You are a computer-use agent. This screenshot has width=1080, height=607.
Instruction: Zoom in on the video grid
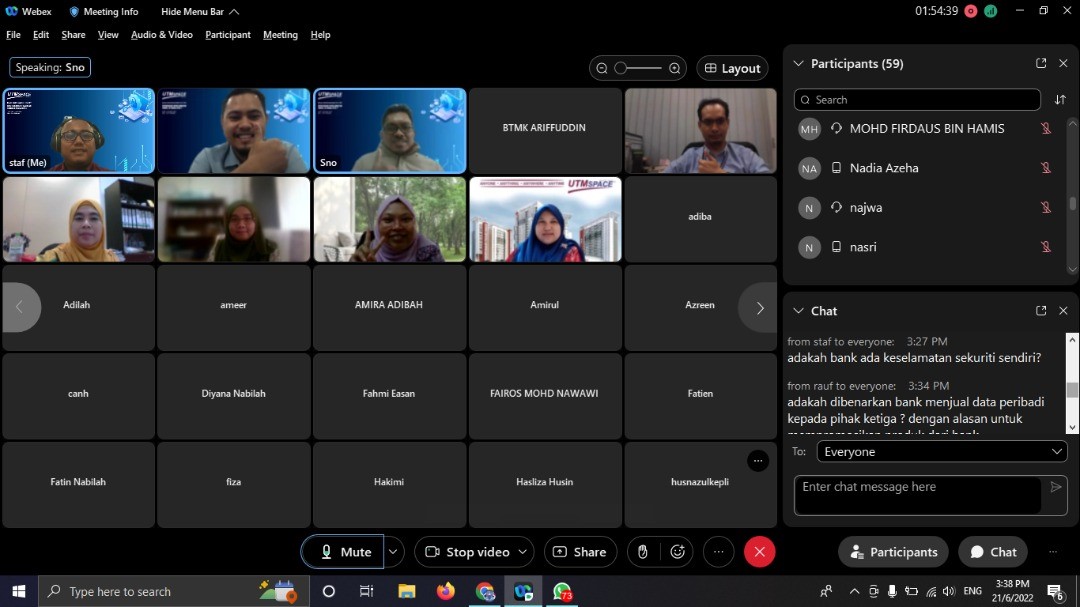click(675, 68)
